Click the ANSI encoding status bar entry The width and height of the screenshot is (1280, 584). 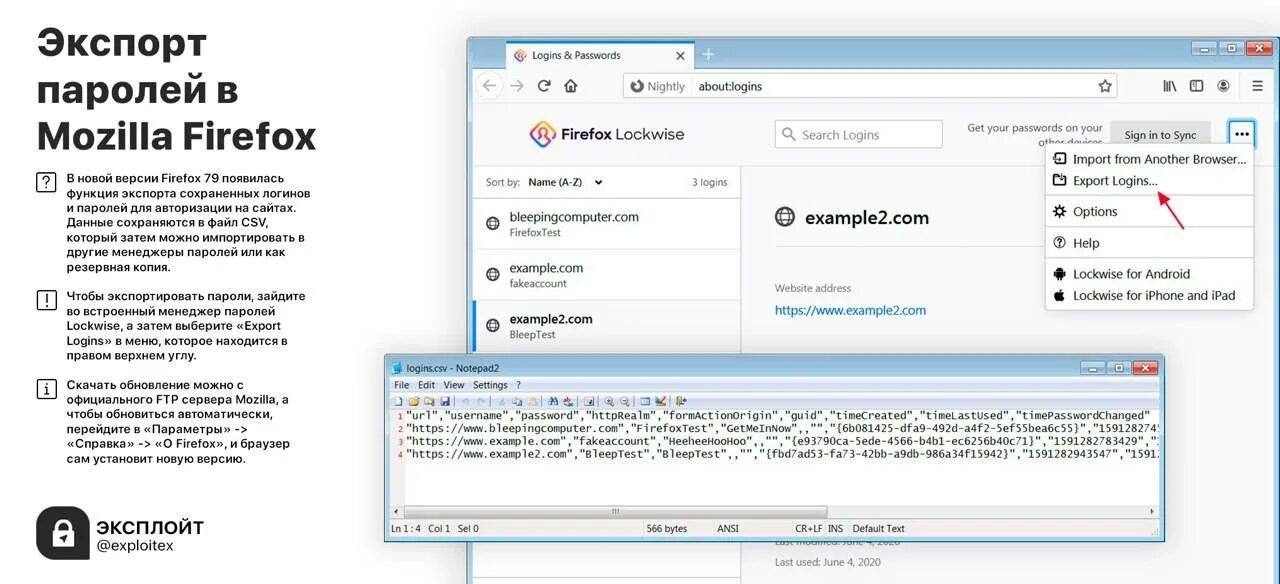point(728,528)
